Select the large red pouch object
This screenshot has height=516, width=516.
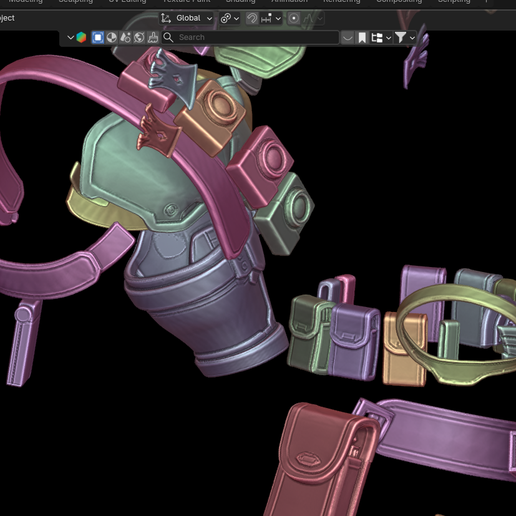pyautogui.click(x=322, y=460)
